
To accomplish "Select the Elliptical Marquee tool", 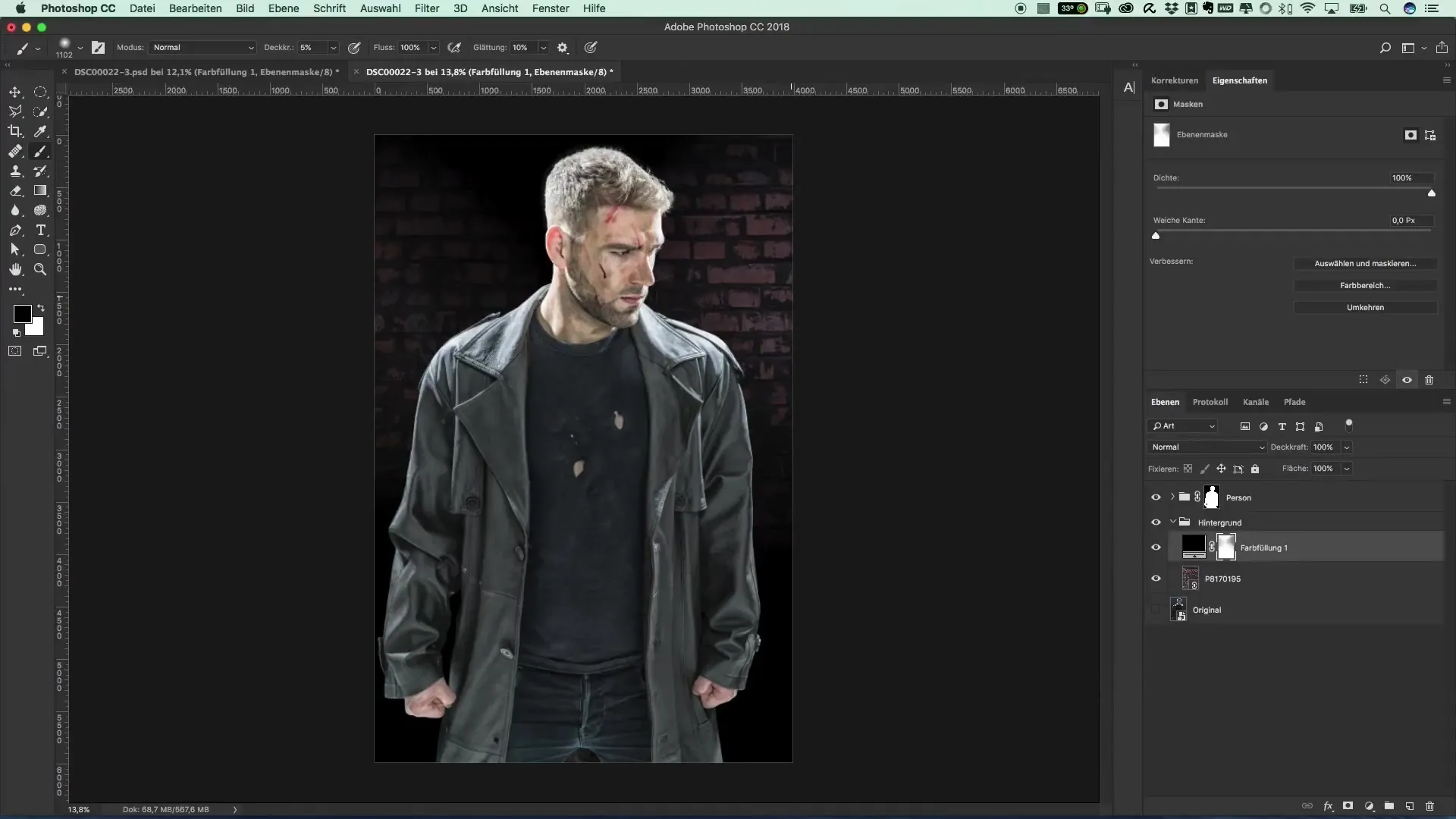I will tap(40, 92).
